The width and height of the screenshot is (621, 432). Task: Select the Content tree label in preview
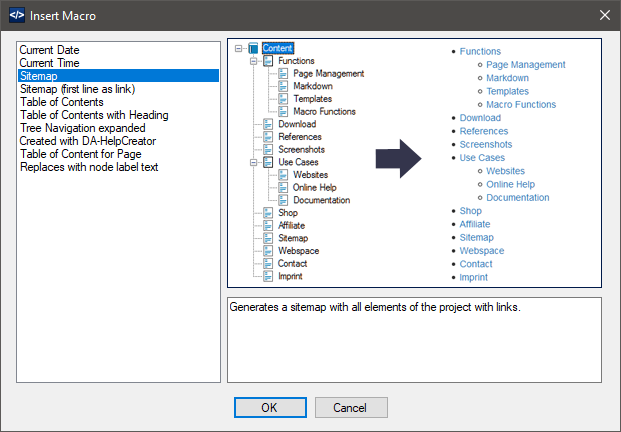278,48
